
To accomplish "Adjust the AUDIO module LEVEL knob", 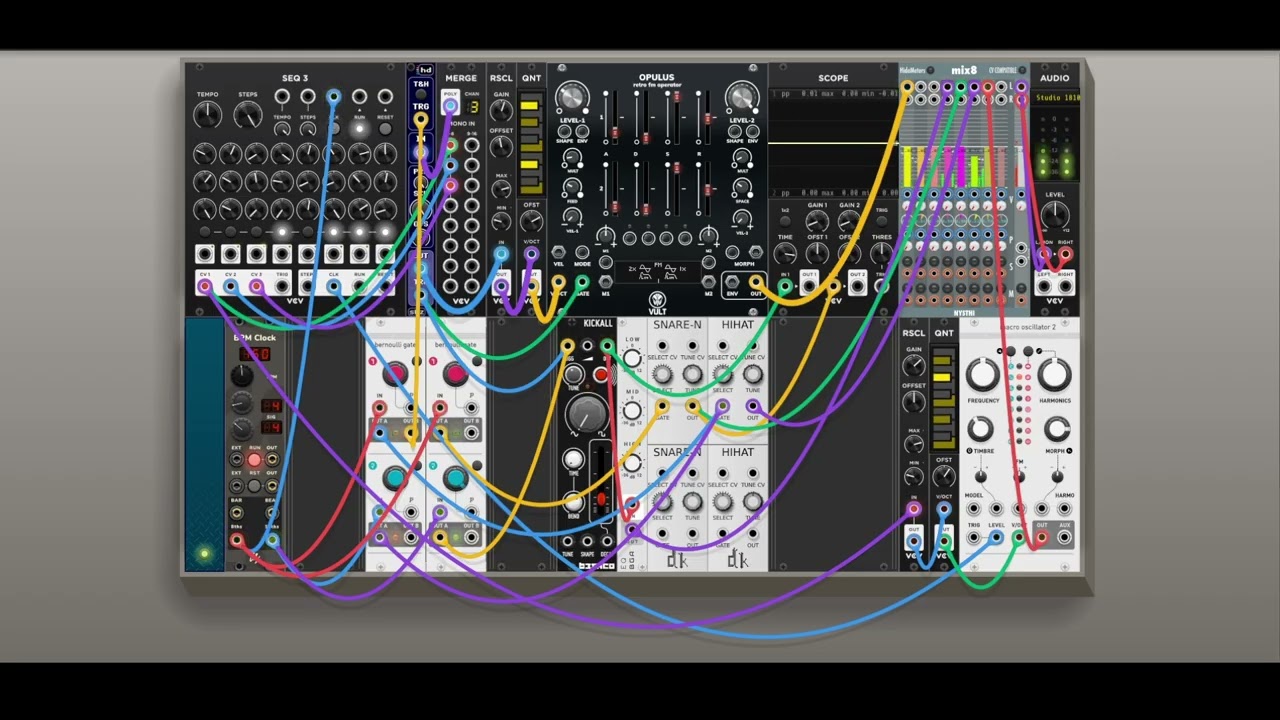I will 1055,213.
